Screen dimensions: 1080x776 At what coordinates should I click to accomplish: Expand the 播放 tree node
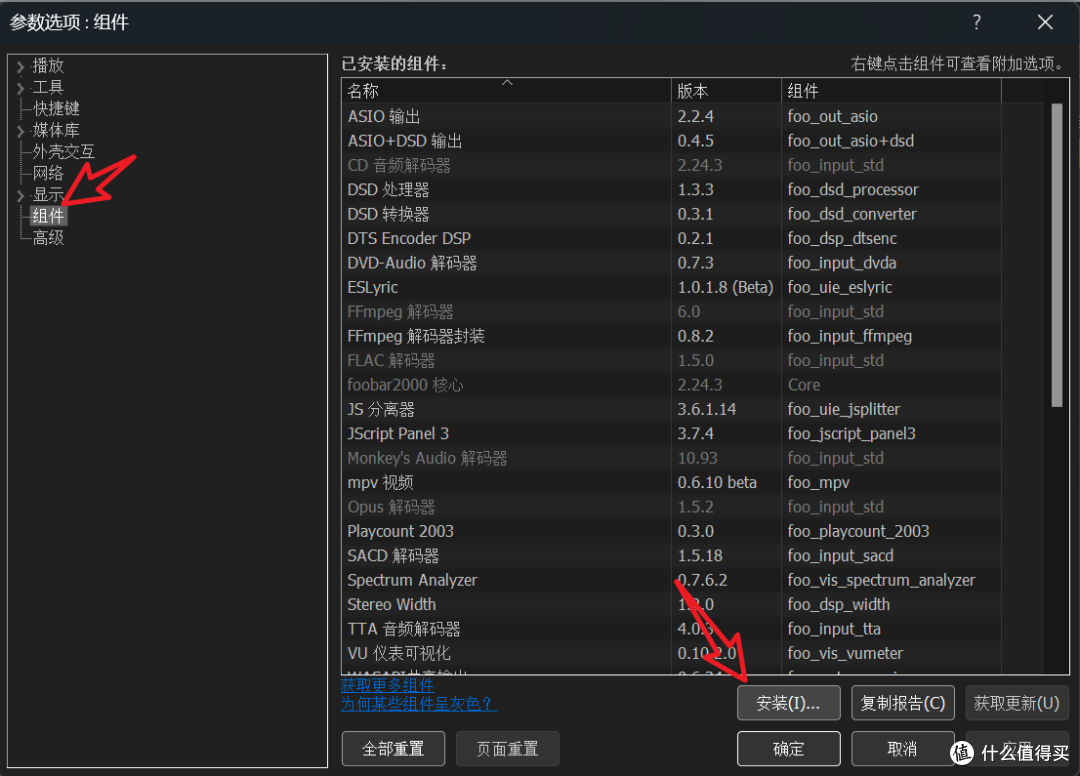coord(20,67)
